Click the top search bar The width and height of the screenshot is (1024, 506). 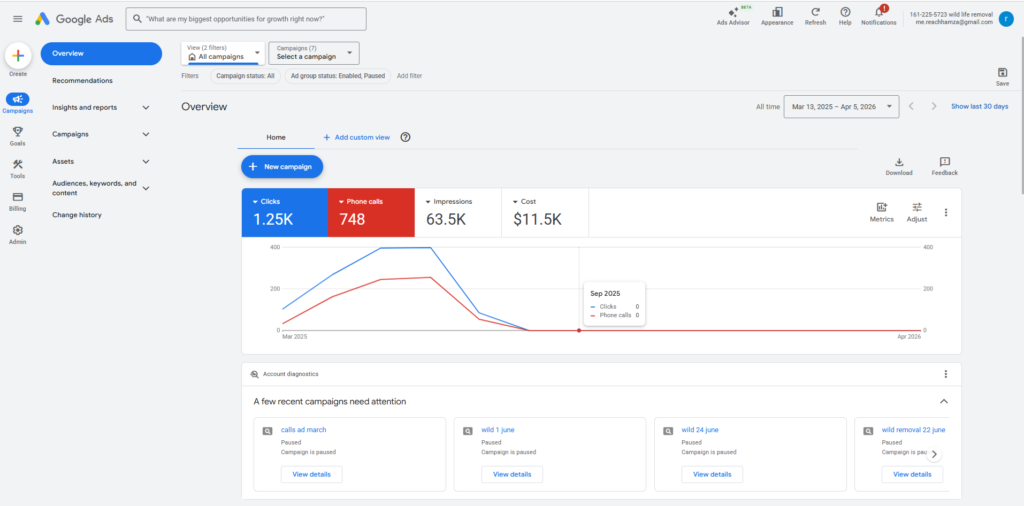click(x=246, y=19)
